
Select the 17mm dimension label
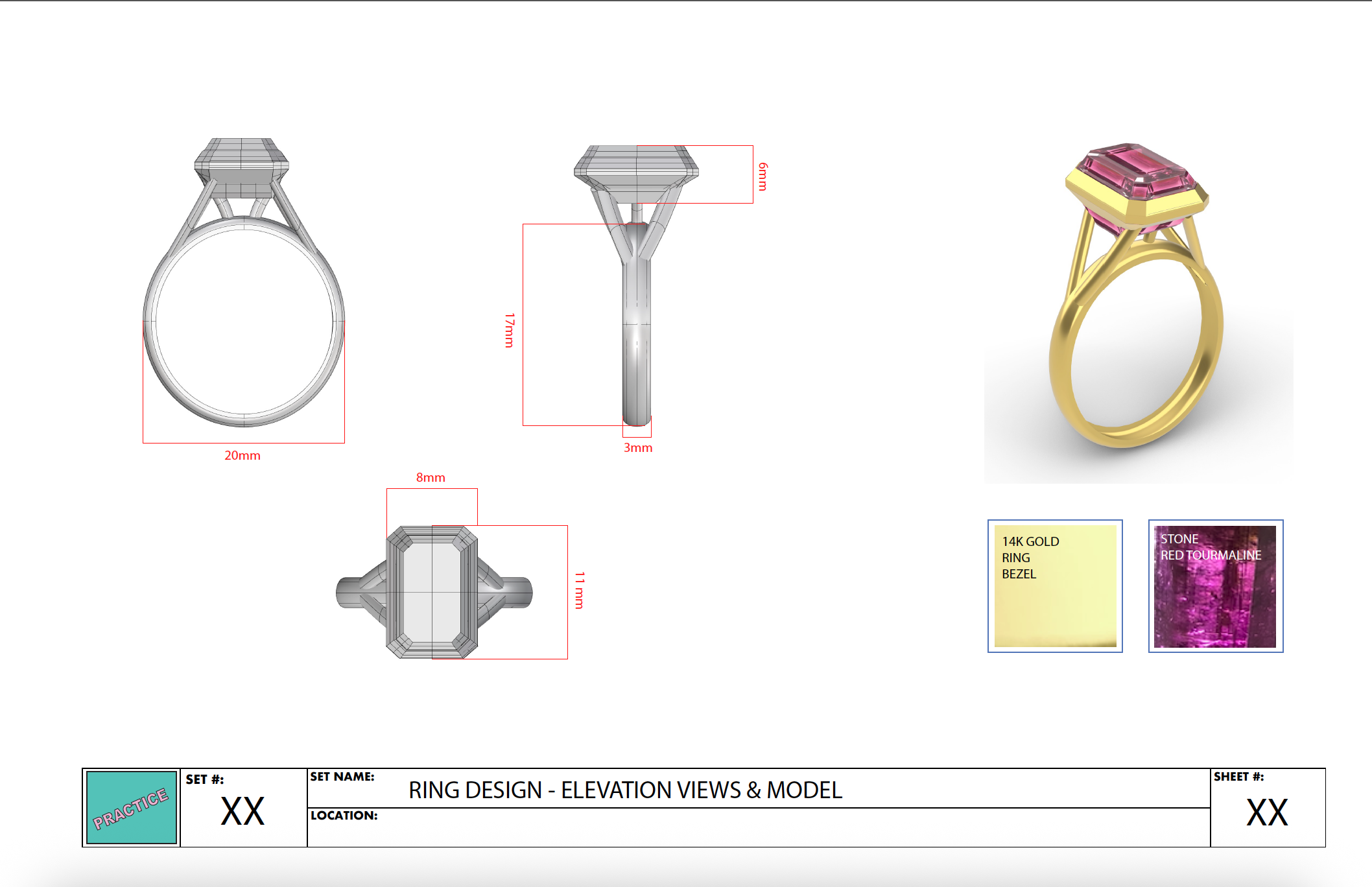click(510, 330)
